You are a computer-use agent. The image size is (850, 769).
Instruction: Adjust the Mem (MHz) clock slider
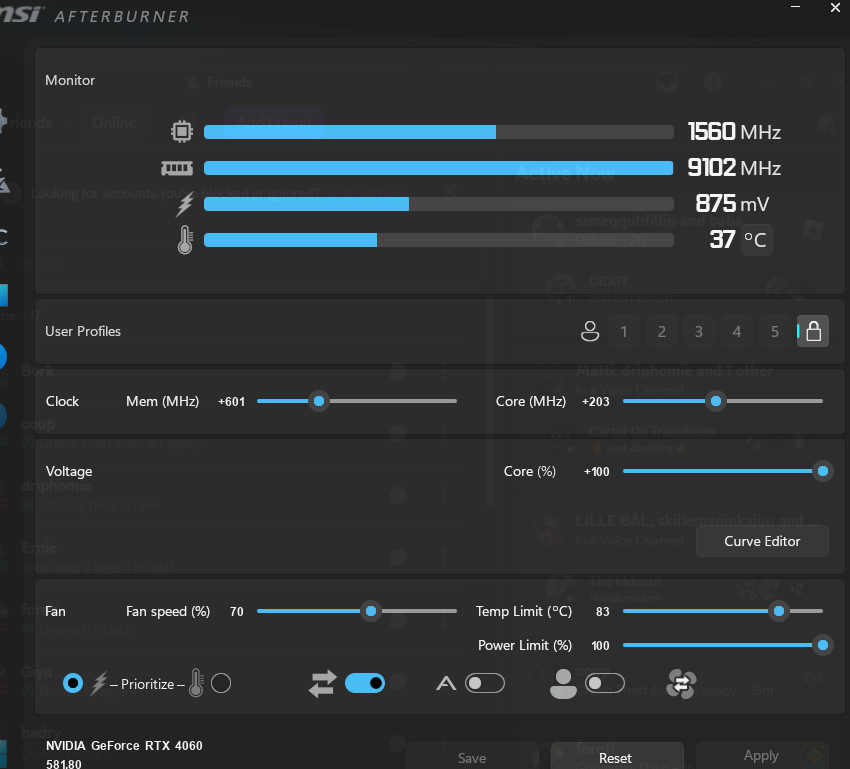[319, 401]
